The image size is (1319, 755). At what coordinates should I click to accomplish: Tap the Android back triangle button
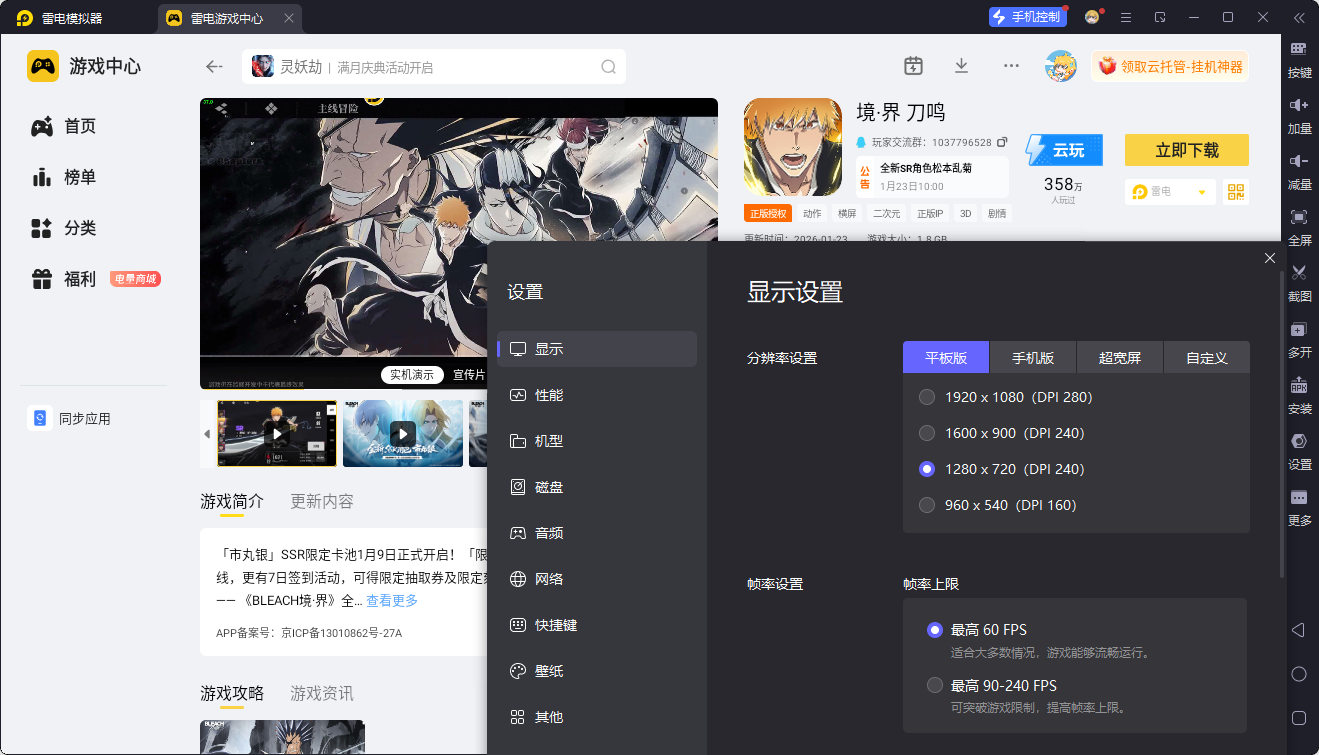[1298, 630]
